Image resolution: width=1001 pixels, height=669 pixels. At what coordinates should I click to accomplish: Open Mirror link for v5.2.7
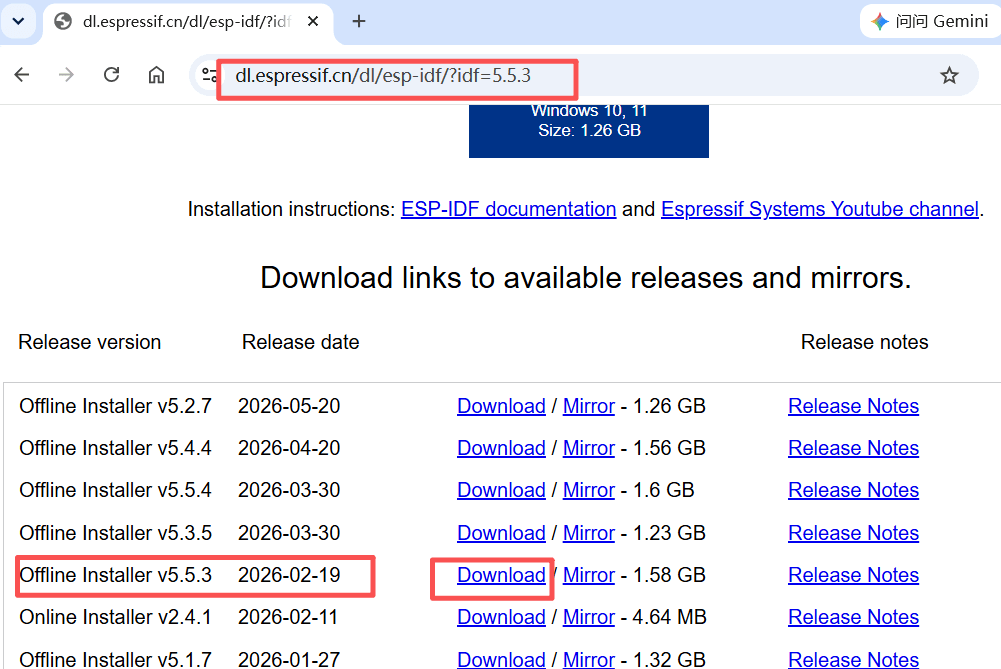589,406
